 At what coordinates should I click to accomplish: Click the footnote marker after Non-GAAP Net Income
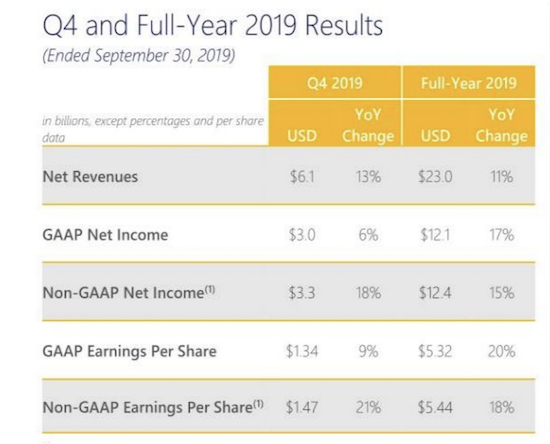(210, 290)
